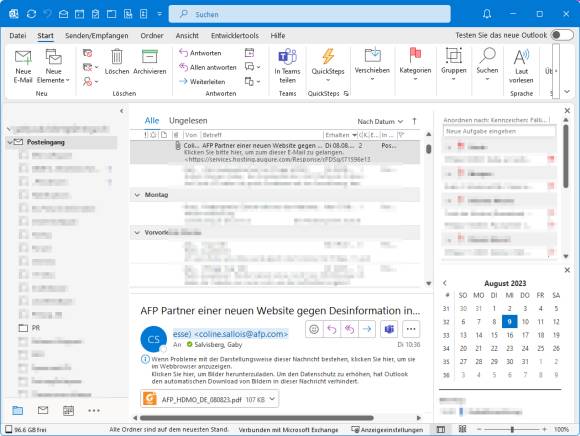Filter by Ungelesen messages
The width and height of the screenshot is (580, 436).
[188, 121]
